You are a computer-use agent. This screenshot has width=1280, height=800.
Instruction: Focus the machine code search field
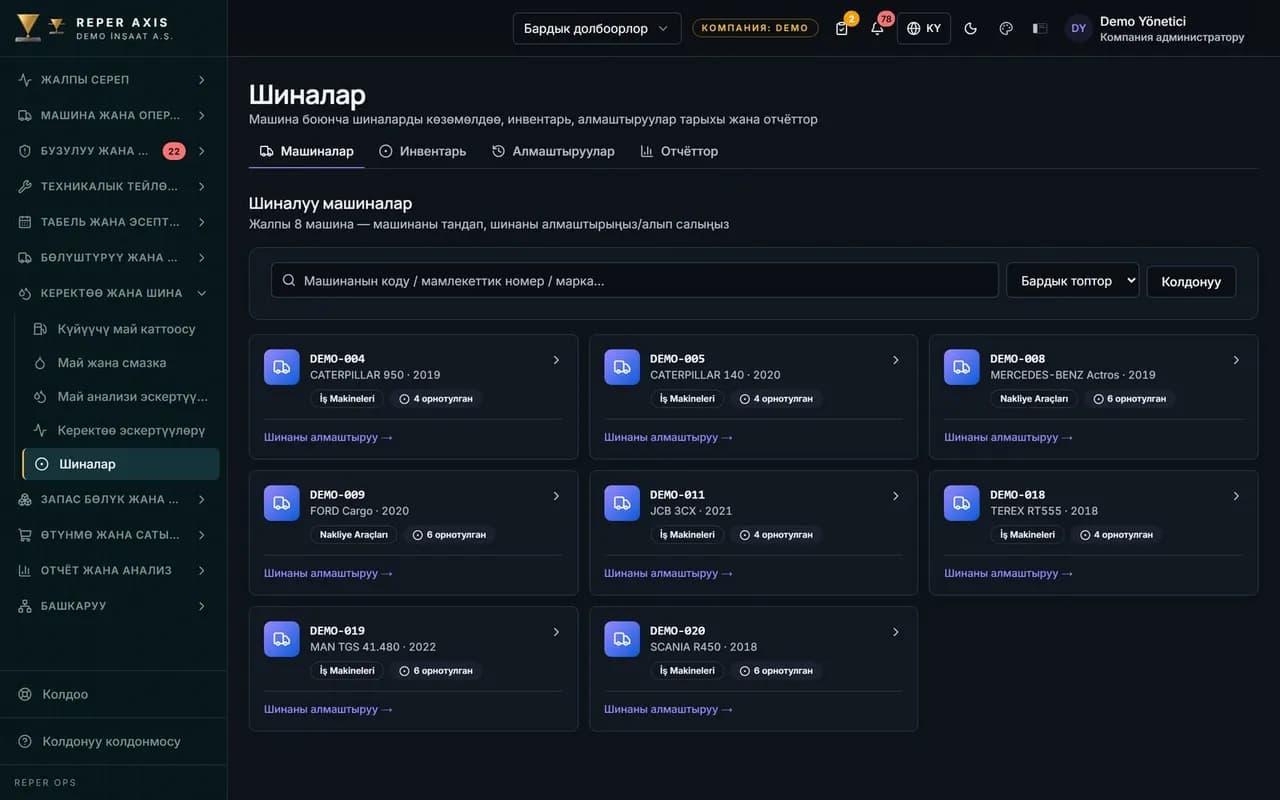[x=635, y=281]
